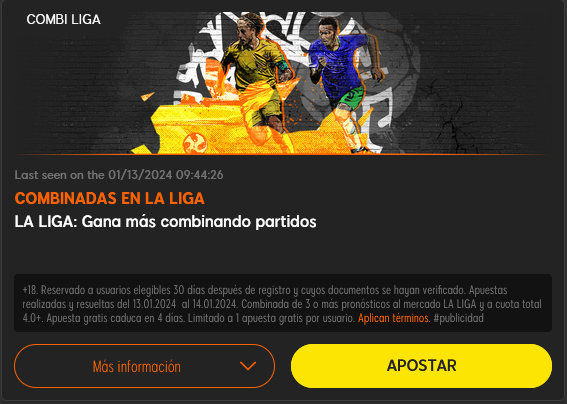Image resolution: width=567 pixels, height=404 pixels.
Task: Click the +18 notice in disclaimer
Action: click(x=30, y=290)
